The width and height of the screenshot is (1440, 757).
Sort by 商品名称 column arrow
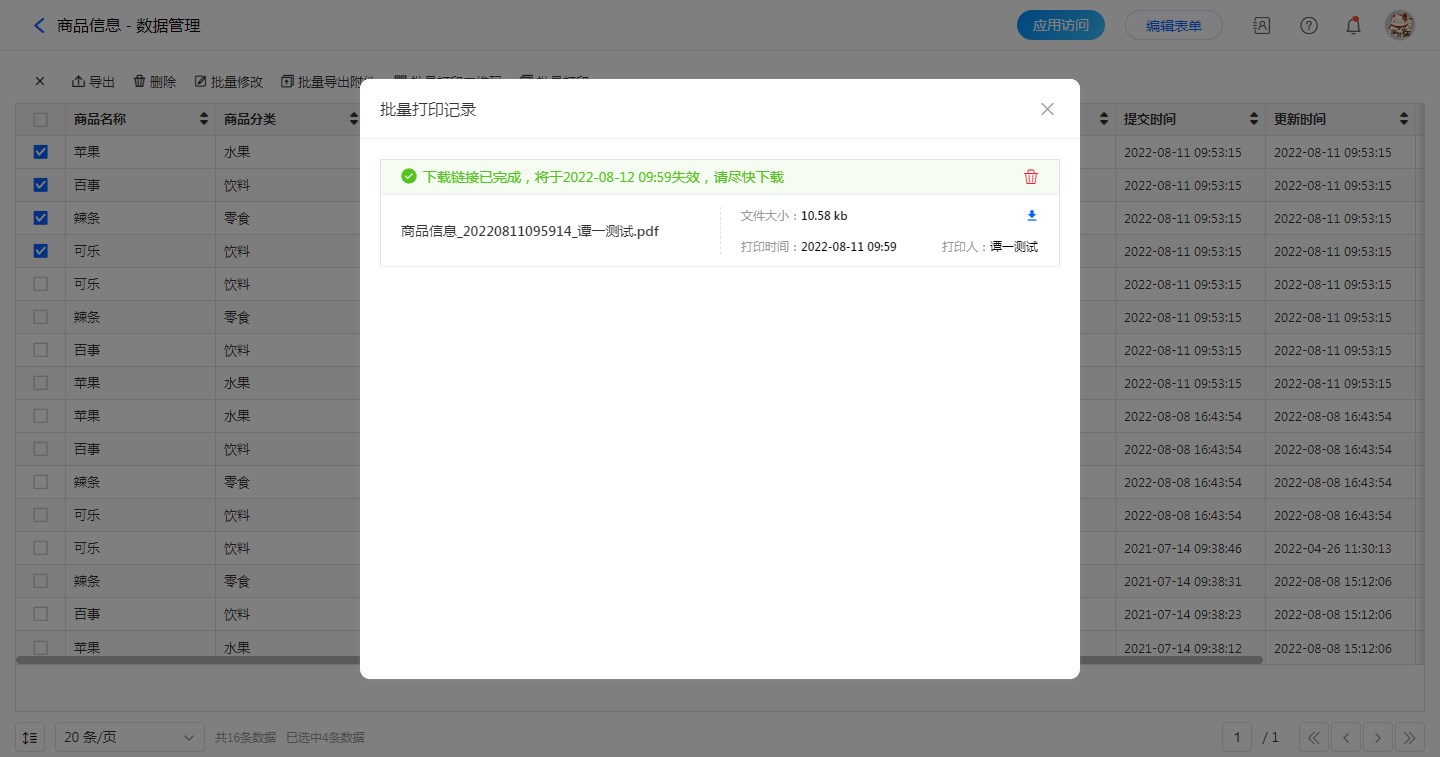(x=204, y=120)
